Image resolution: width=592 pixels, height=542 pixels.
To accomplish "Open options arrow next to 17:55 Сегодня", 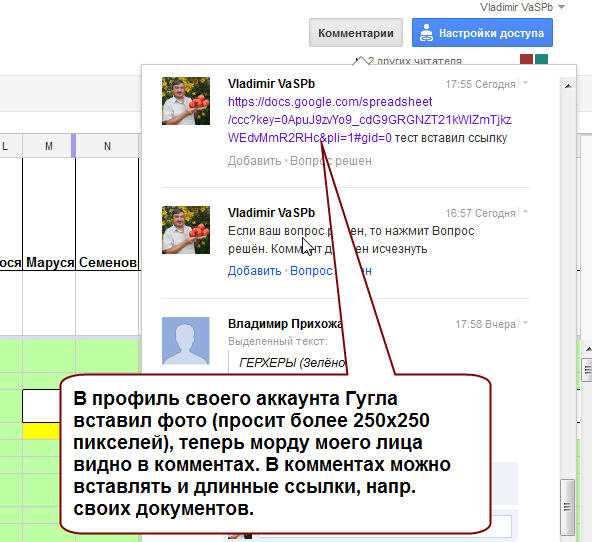I will click(525, 83).
